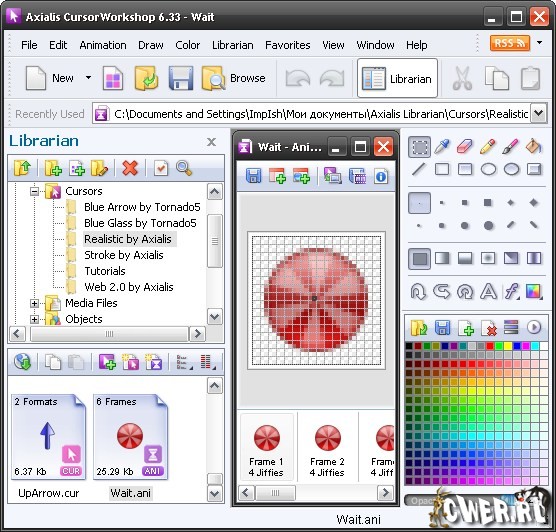Choose the Text tool A icon
556x532 pixels.
coord(488,292)
